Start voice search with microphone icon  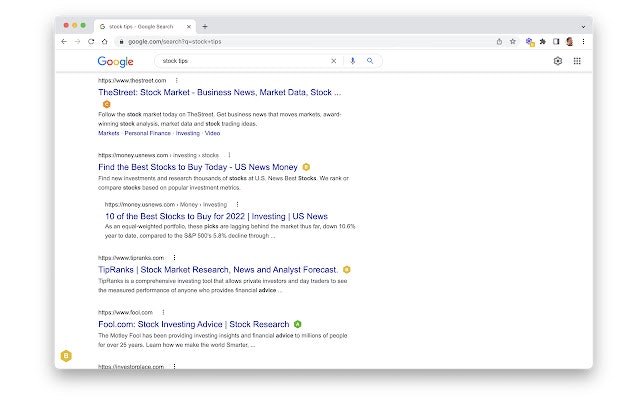pos(353,61)
